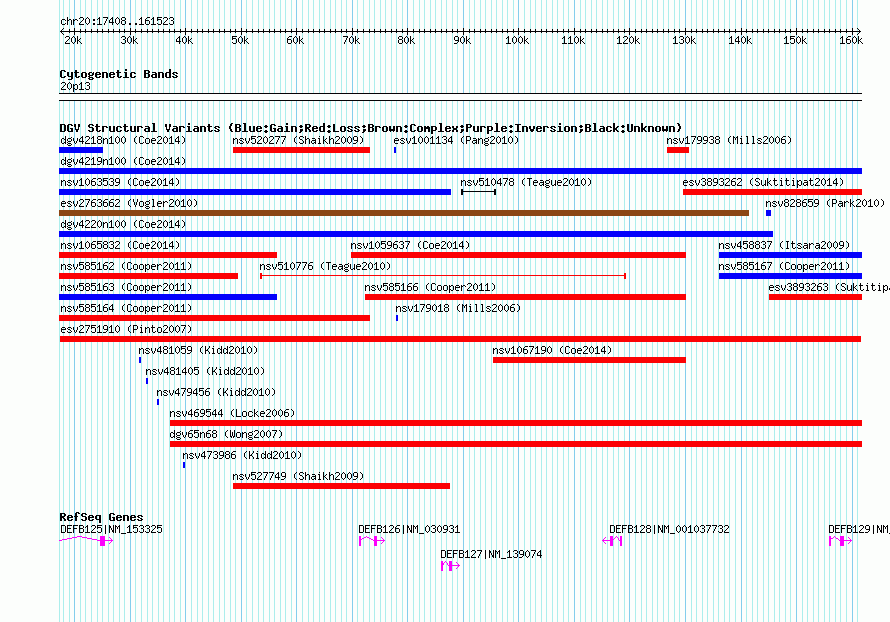
Task: Click the DEFB129 gene glyph
Action: pos(840,541)
